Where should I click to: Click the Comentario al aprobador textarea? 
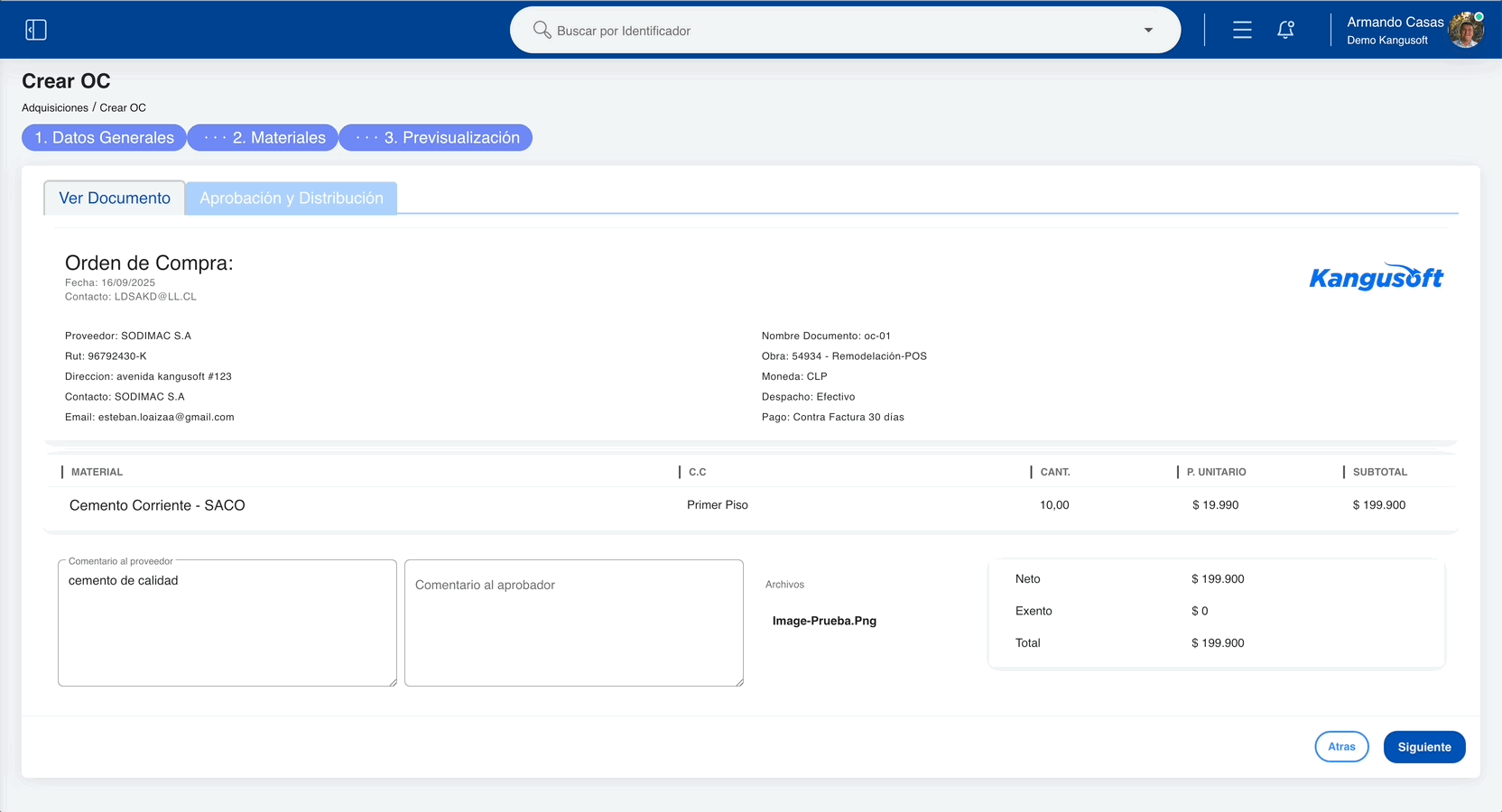pyautogui.click(x=574, y=623)
